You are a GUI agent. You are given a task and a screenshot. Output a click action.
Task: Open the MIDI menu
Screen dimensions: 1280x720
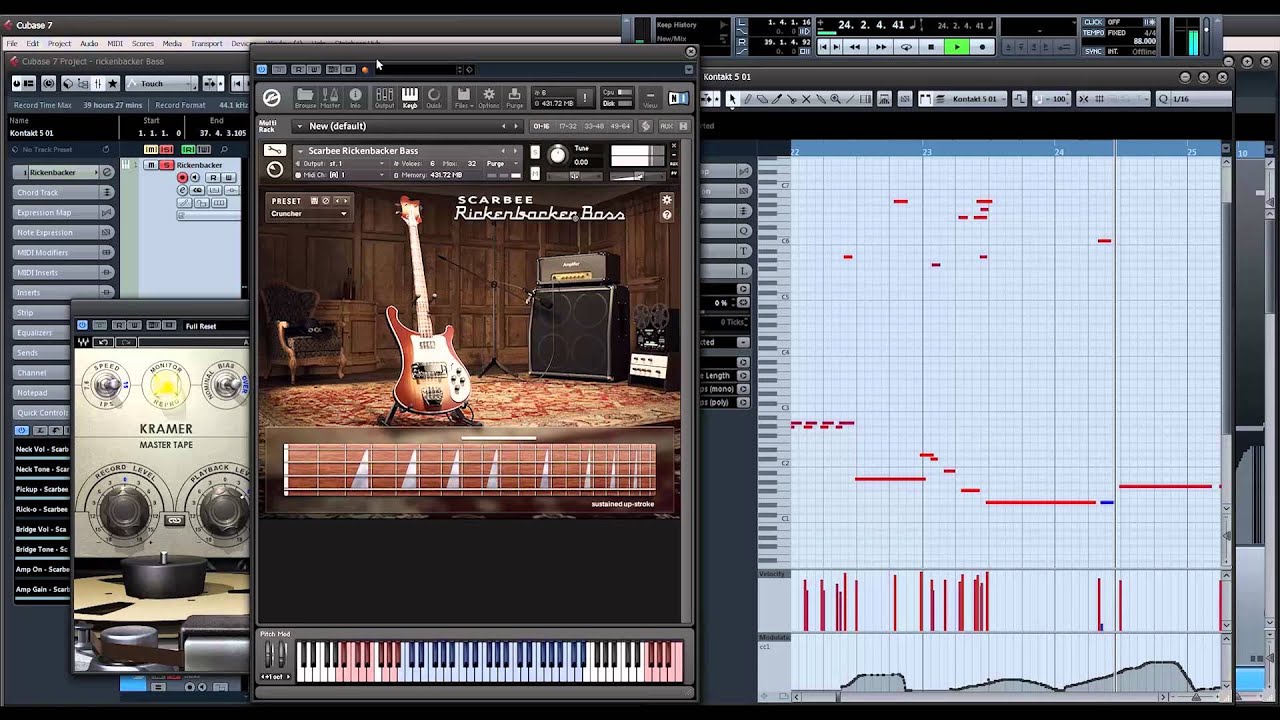pyautogui.click(x=115, y=44)
